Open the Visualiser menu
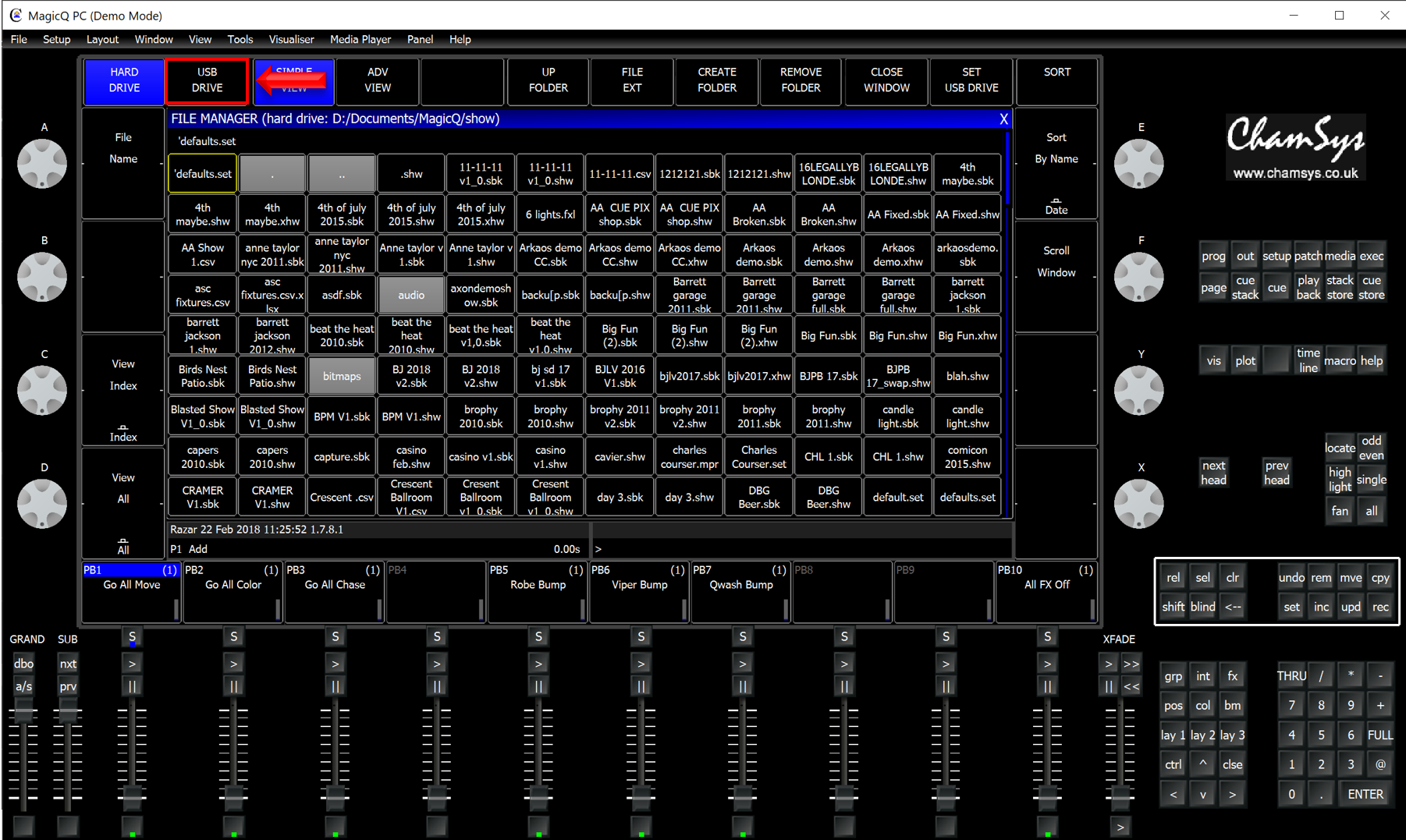 [x=291, y=39]
